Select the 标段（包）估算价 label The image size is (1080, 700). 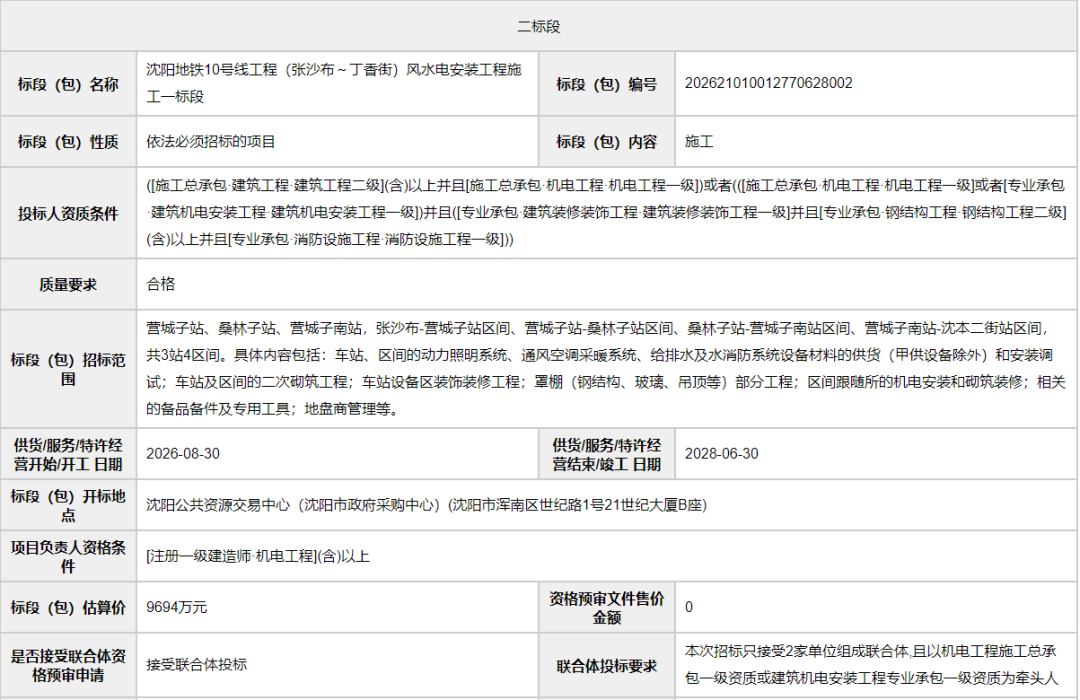coord(68,608)
